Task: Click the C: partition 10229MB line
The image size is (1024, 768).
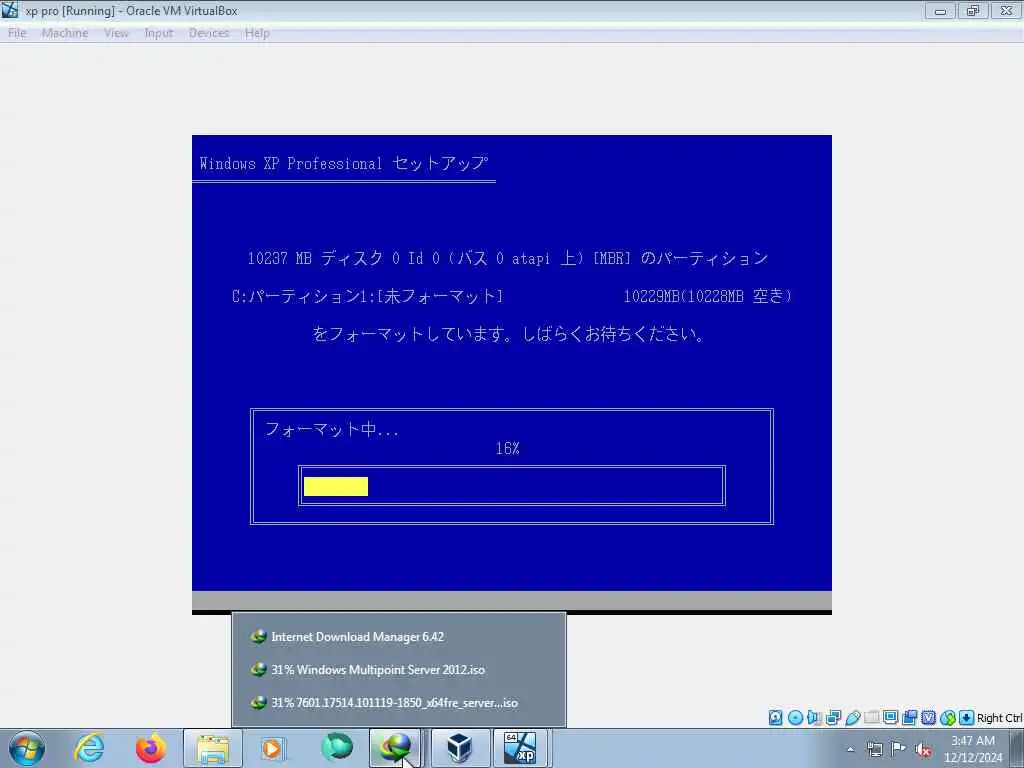Action: tap(511, 296)
